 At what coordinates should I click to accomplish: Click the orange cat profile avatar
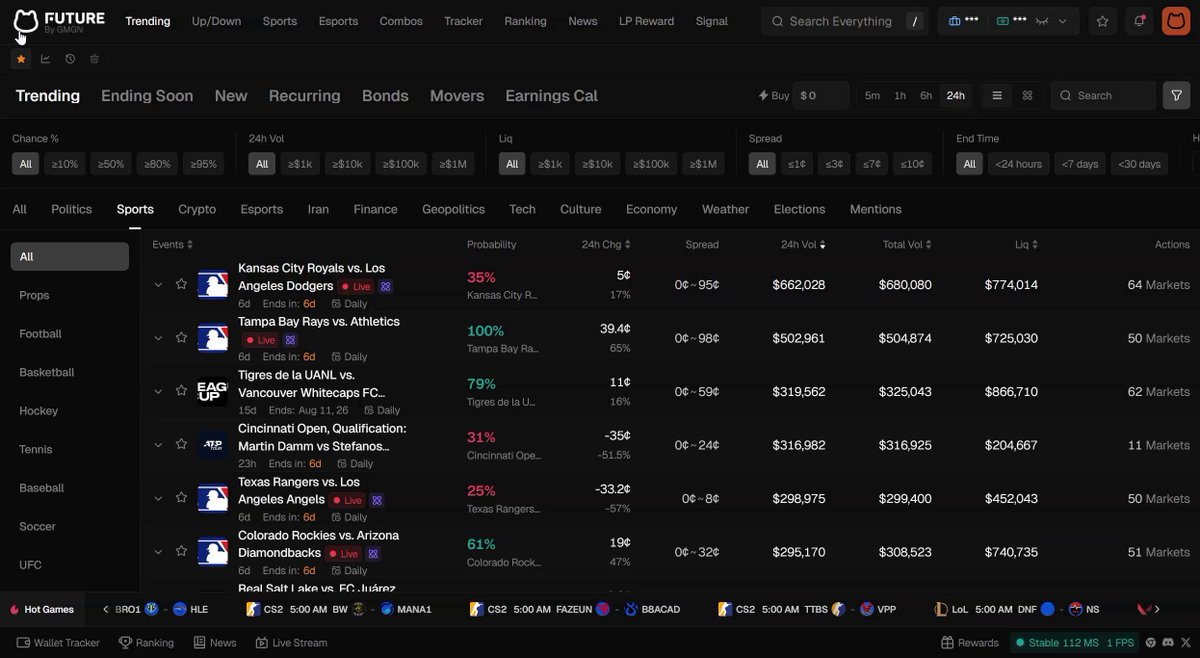click(x=1176, y=21)
